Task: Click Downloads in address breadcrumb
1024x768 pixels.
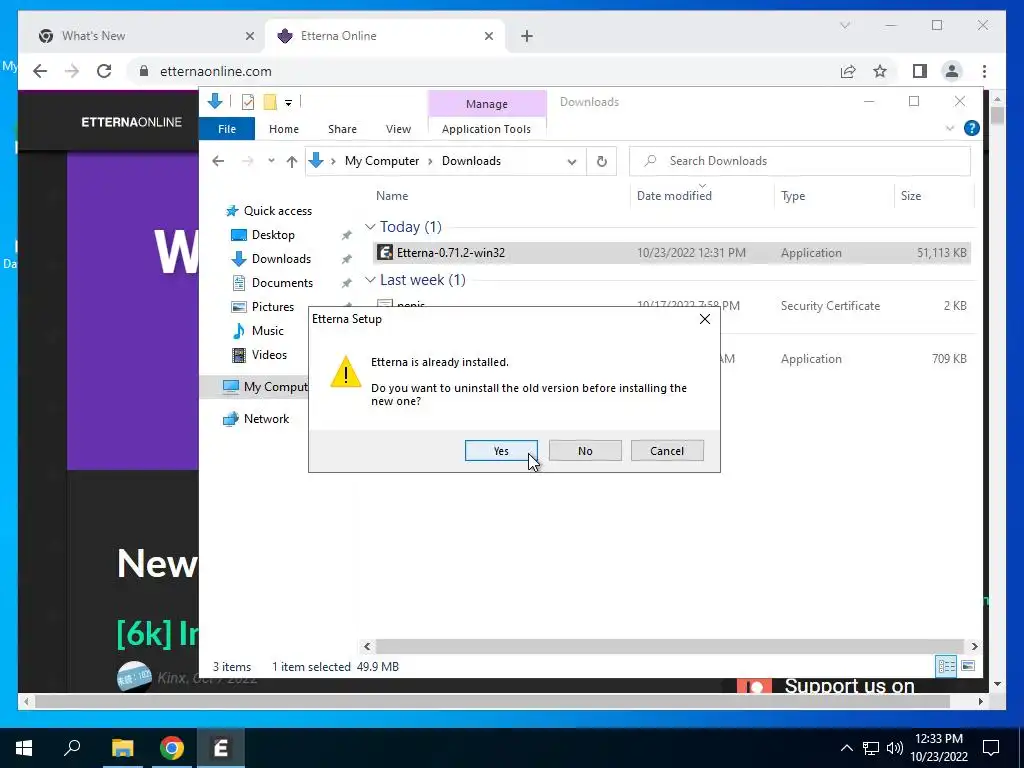Action: tap(471, 161)
